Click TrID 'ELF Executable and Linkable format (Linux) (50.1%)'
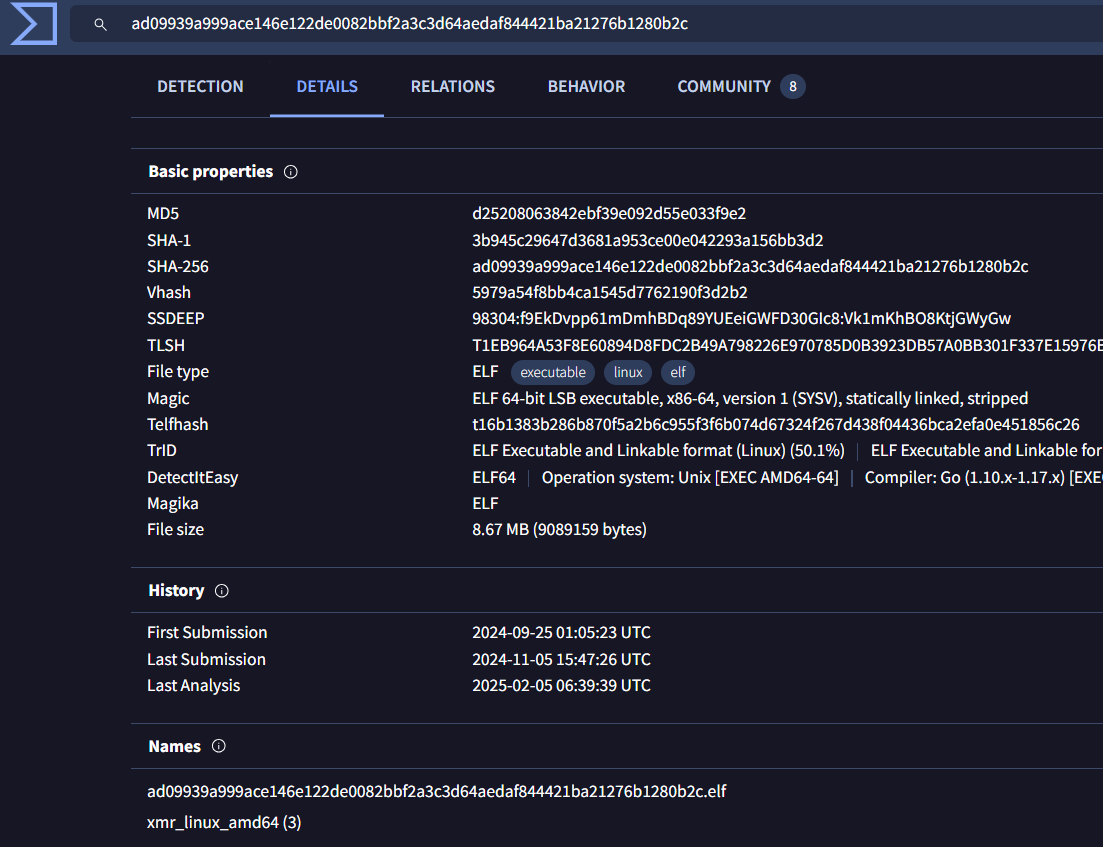The width and height of the screenshot is (1103, 847). 658,451
